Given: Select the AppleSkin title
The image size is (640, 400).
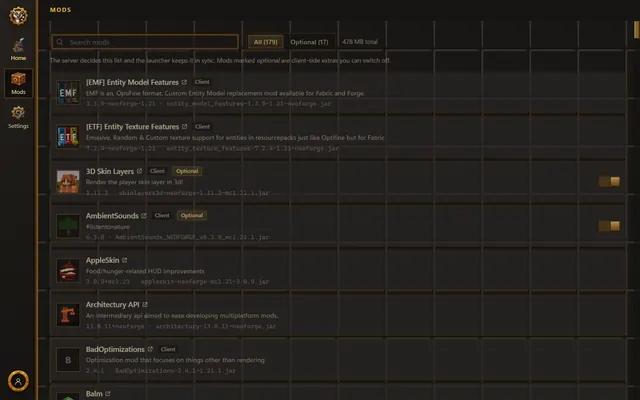Looking at the screenshot, I should pos(102,260).
